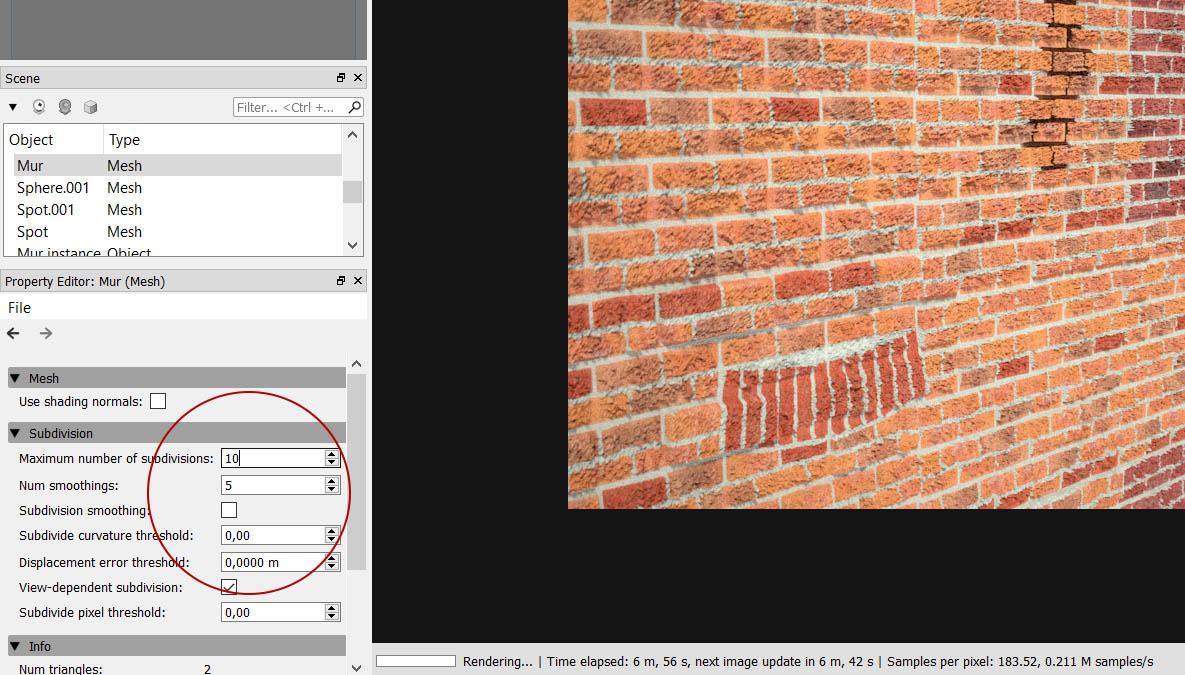
Task: Select the Mur instance object row
Action: click(x=178, y=252)
